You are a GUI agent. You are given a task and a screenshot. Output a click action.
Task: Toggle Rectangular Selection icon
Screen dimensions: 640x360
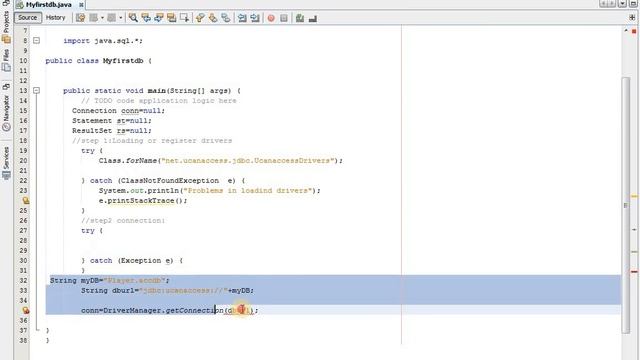[184, 18]
